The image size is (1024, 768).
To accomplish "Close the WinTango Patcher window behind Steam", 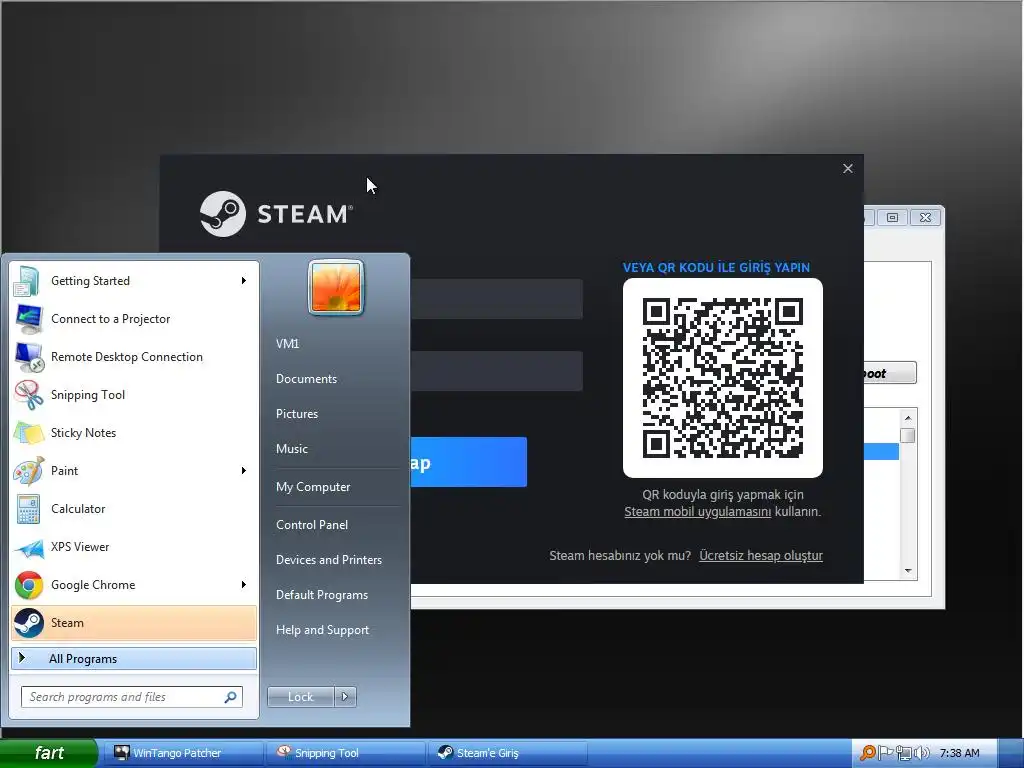I will 925,217.
